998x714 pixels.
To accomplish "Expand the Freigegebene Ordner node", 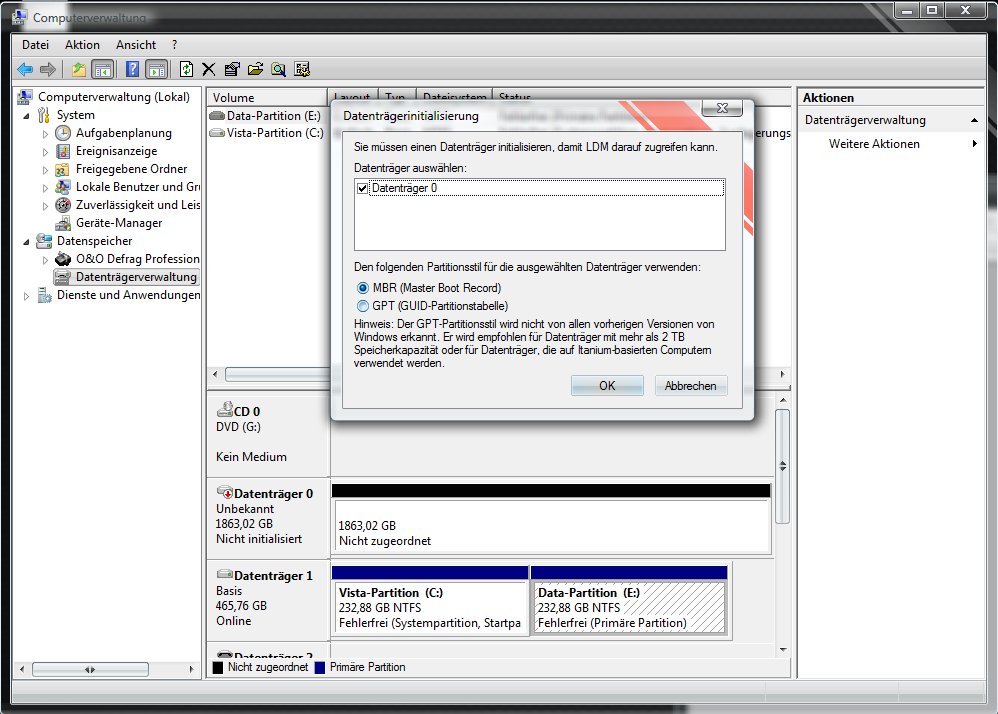I will point(45,170).
